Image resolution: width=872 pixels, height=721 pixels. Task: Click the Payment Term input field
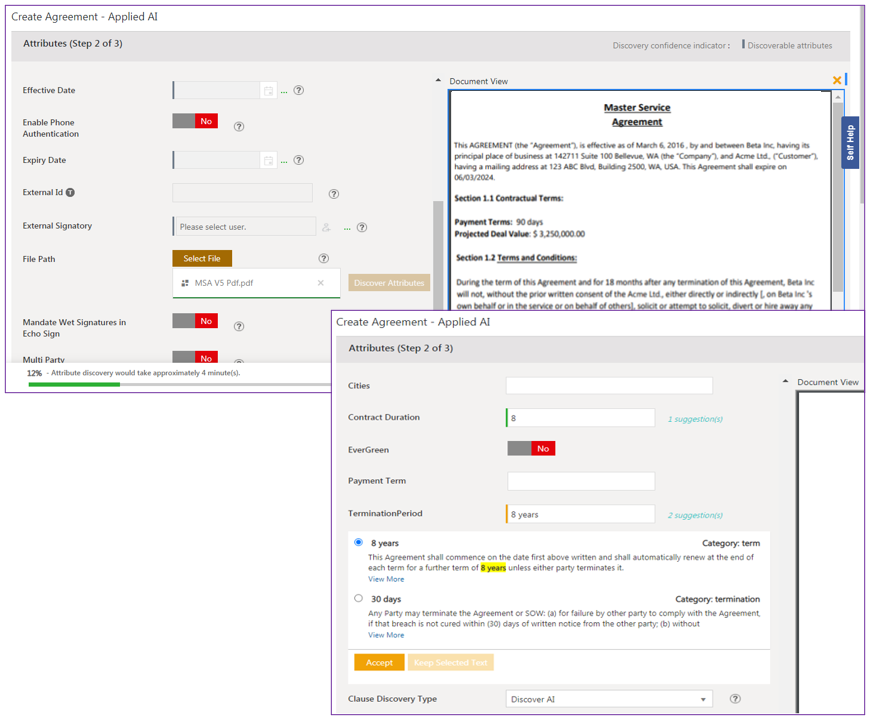coord(580,481)
